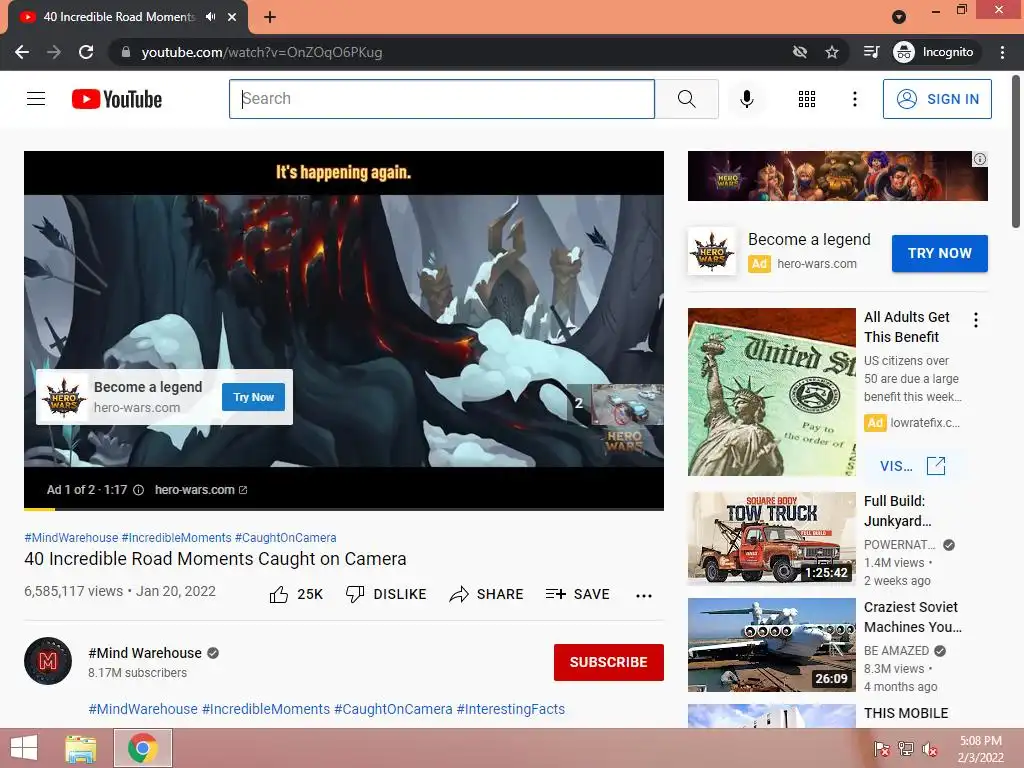Bookmark this page with the star icon

(x=831, y=52)
